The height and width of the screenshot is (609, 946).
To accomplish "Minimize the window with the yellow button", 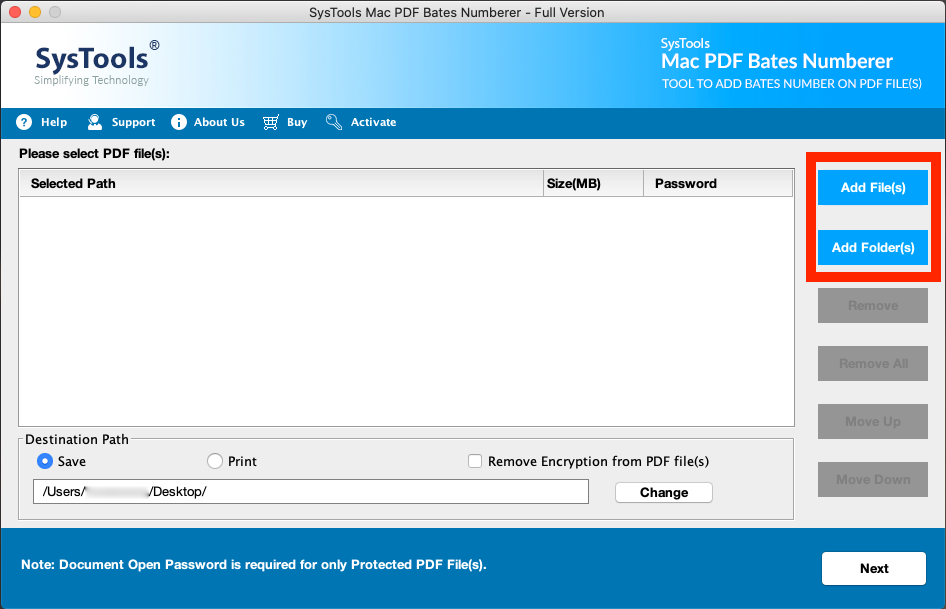I will point(35,11).
